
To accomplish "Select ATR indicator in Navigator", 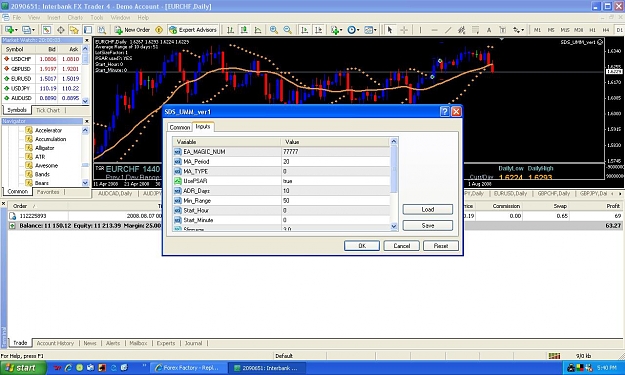I will tap(40, 157).
